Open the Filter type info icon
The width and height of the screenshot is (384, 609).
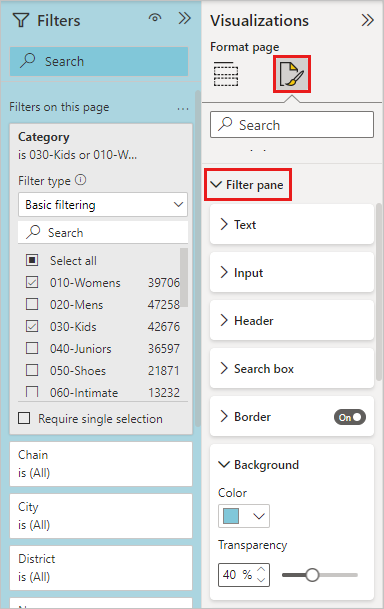pyautogui.click(x=80, y=180)
